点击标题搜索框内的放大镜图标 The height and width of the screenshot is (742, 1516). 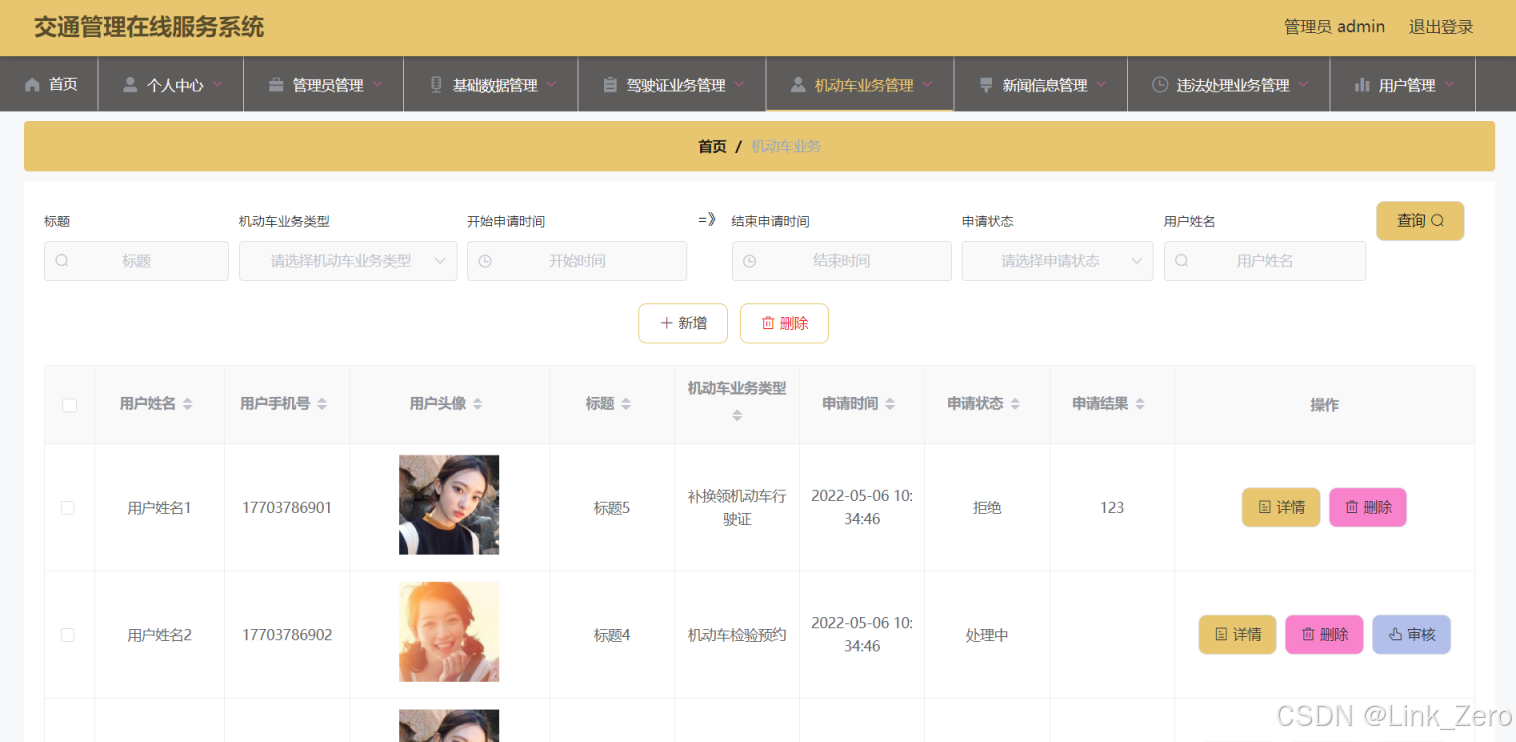(62, 261)
